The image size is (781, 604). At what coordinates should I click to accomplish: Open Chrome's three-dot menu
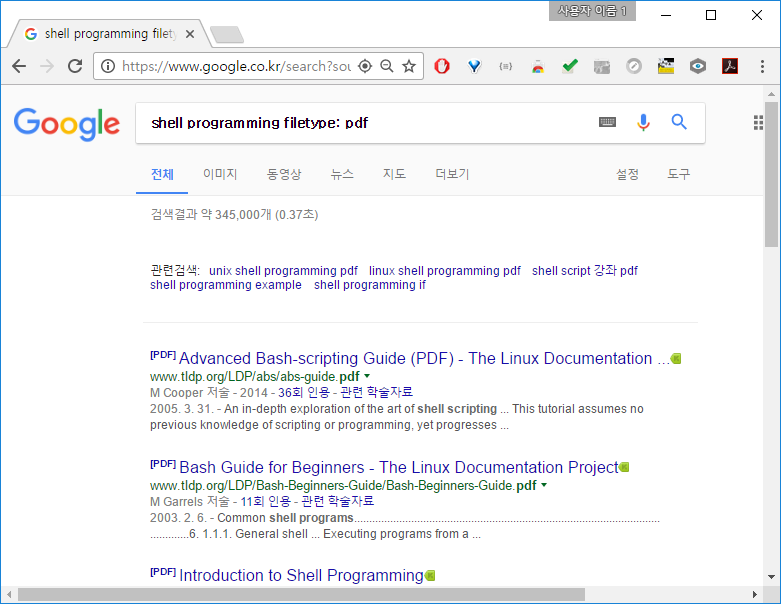[762, 66]
